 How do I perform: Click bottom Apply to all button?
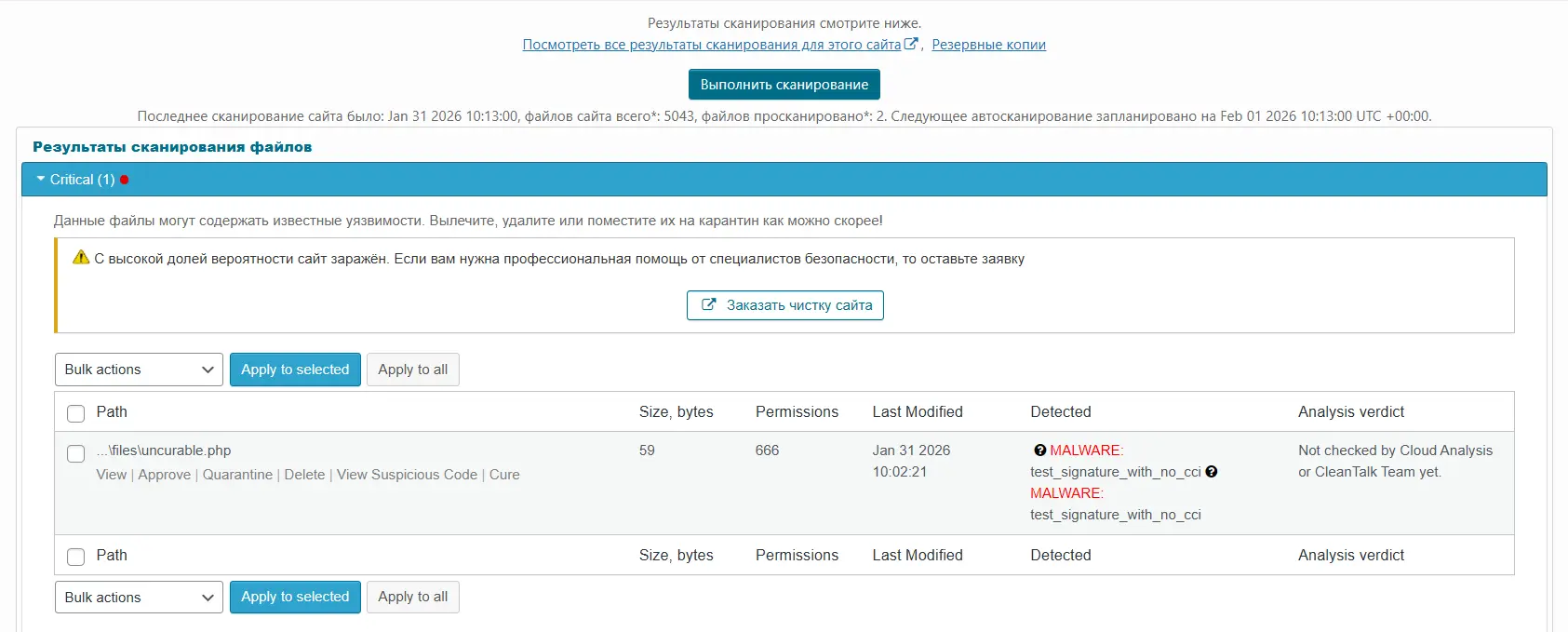412,598
